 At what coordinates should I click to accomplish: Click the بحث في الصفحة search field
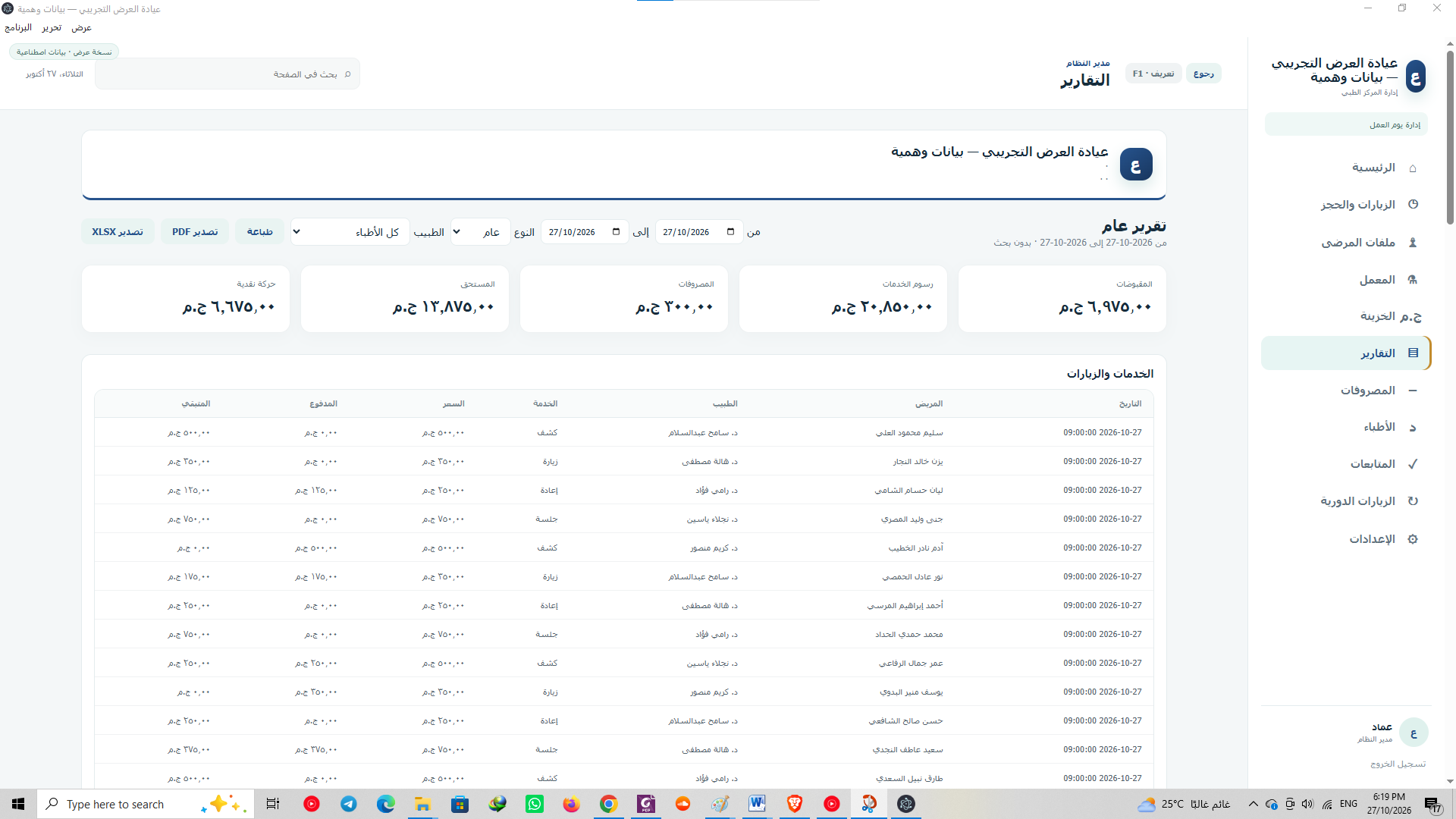pos(227,74)
